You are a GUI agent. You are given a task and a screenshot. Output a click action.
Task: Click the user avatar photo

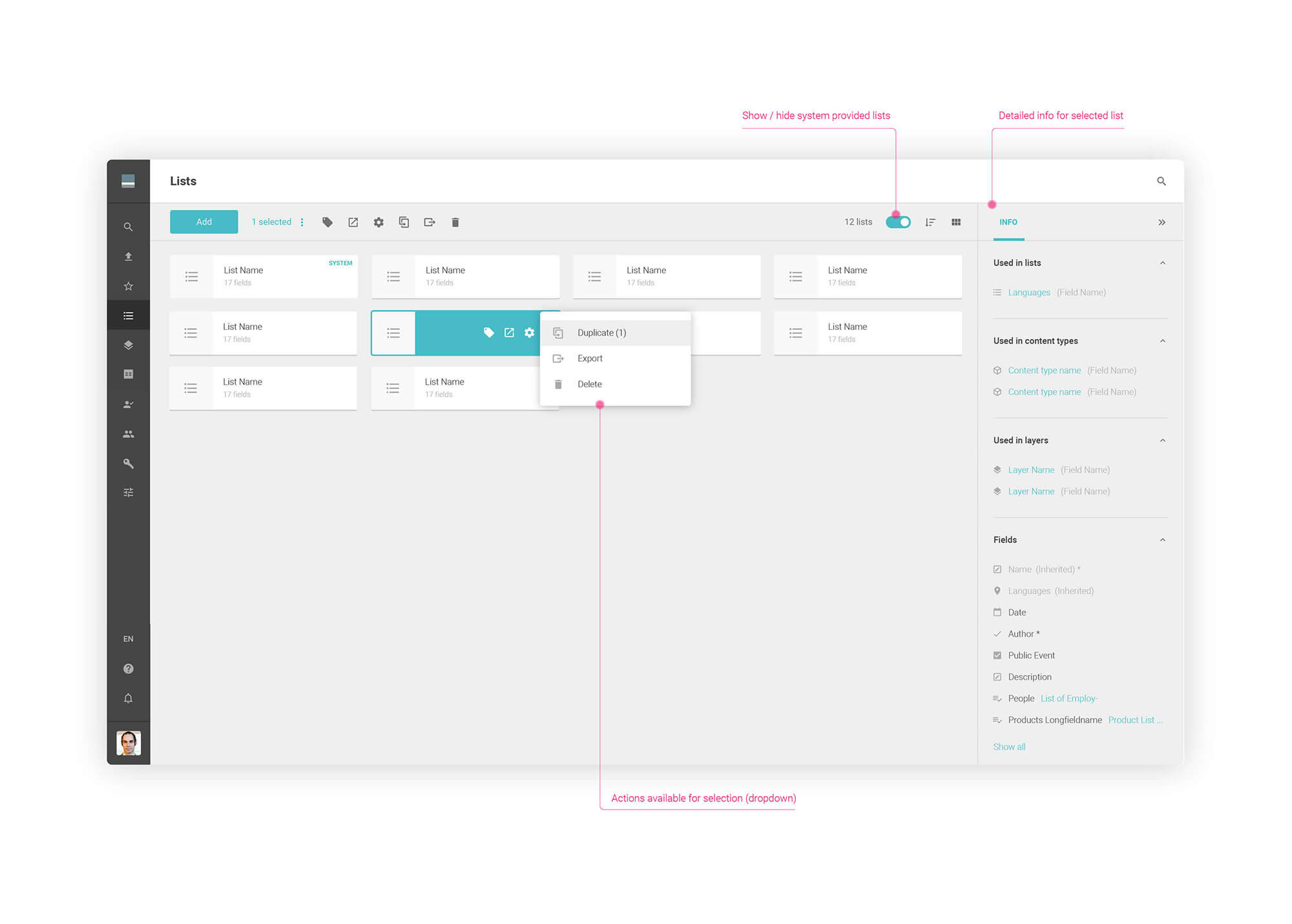tap(129, 743)
